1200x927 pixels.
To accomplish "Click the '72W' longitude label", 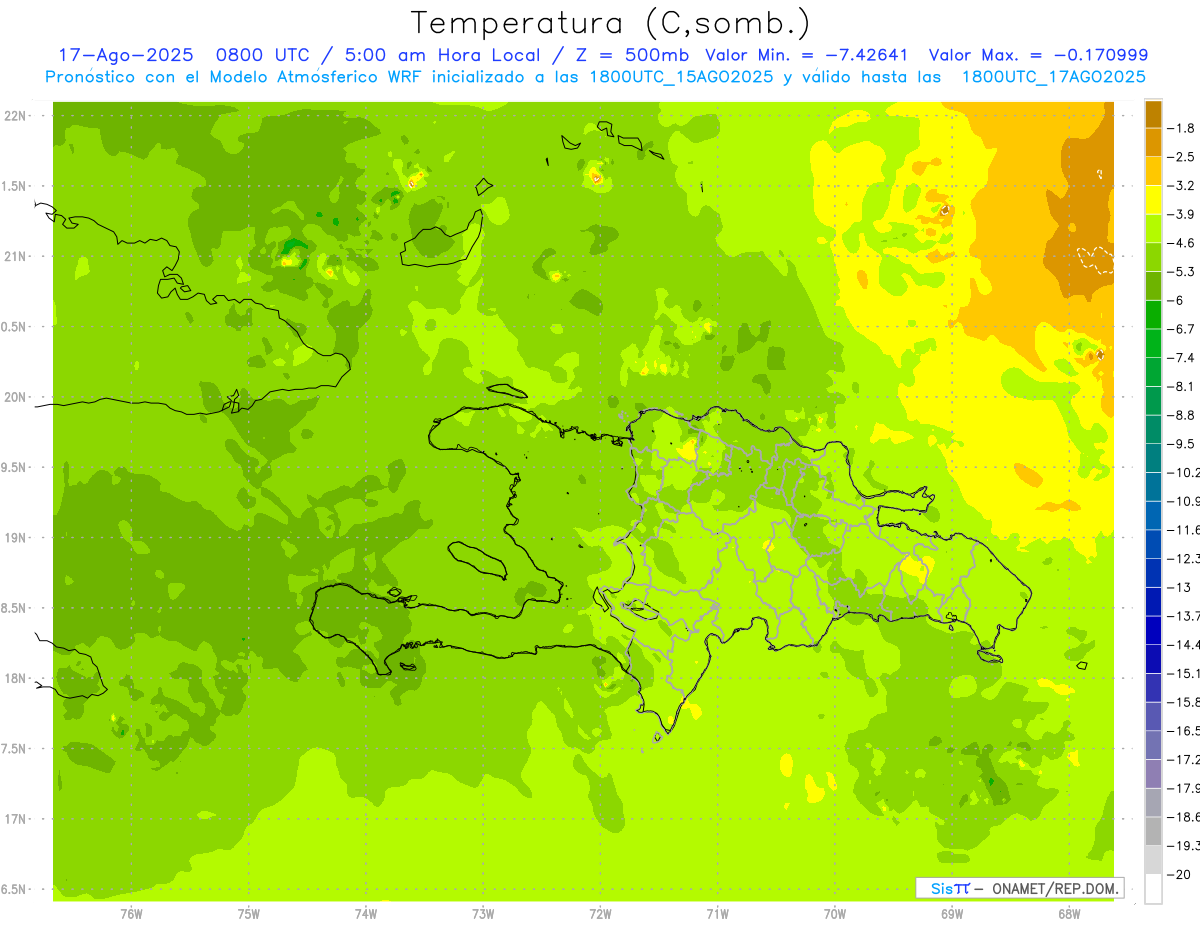I will (600, 913).
